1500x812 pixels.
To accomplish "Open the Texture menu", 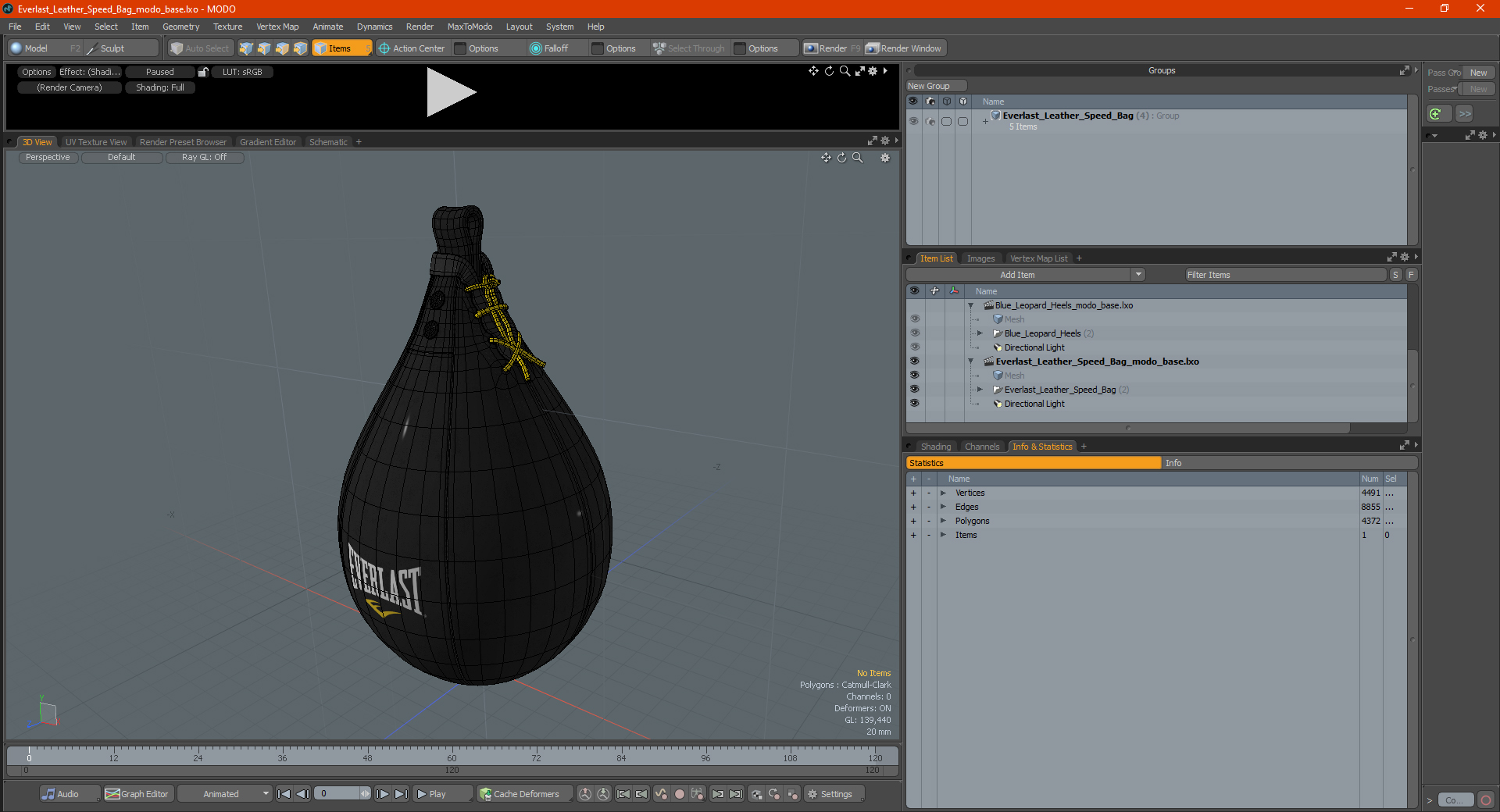I will [227, 27].
